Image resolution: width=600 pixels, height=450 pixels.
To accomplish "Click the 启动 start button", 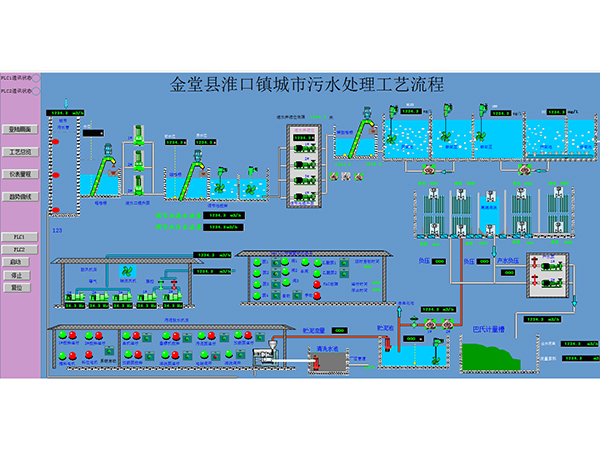I will tap(17, 262).
